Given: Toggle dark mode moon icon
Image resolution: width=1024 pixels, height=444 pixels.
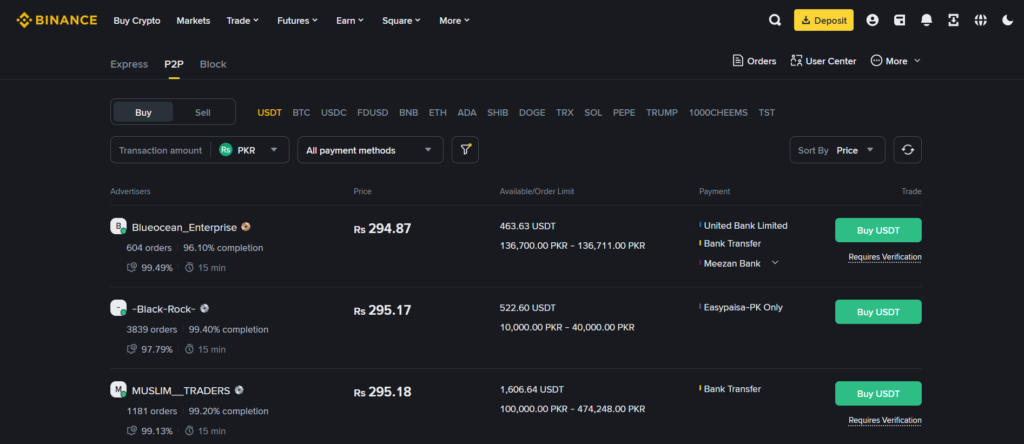Looking at the screenshot, I should (1007, 20).
